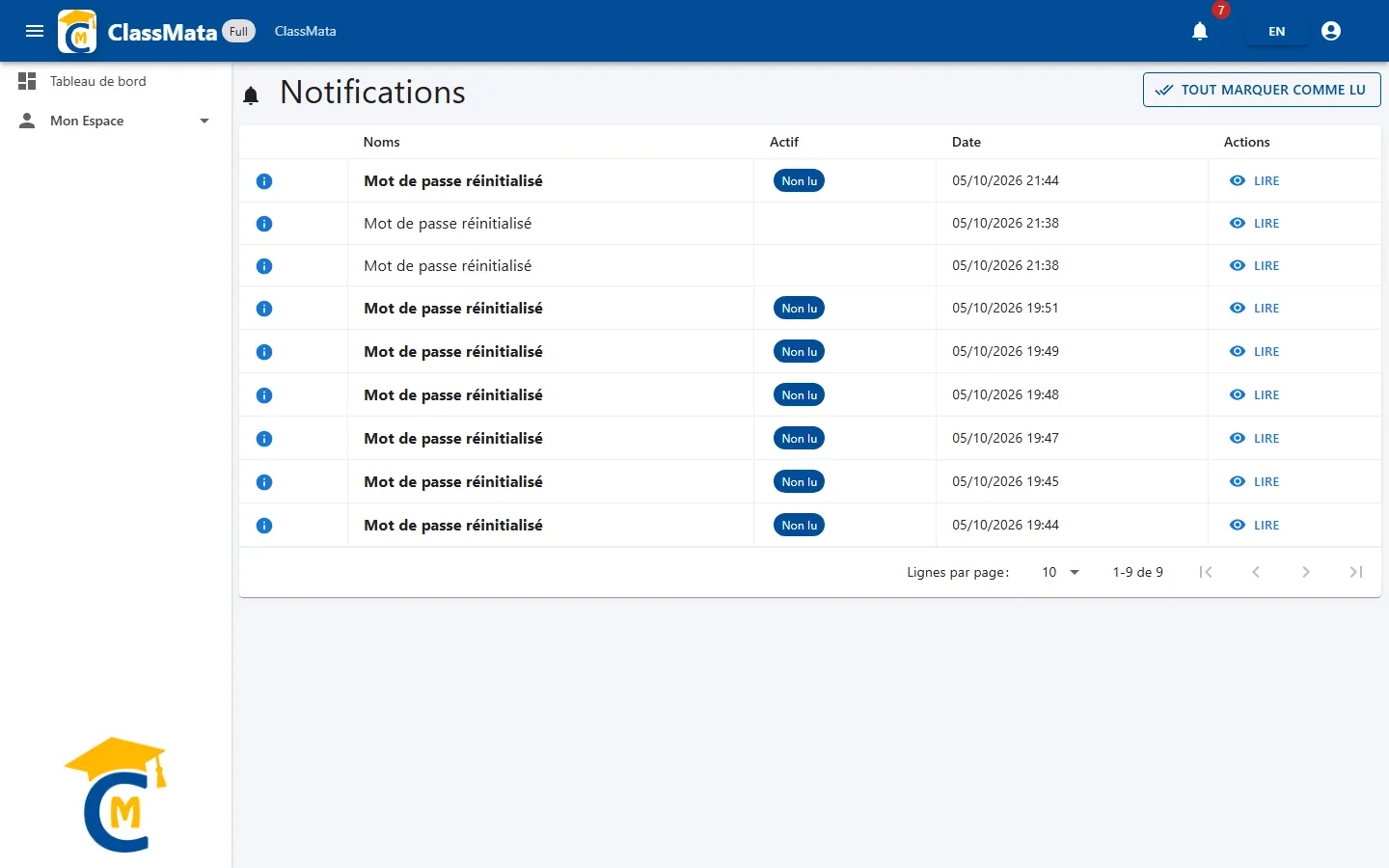Open the user account avatar menu

tap(1331, 31)
